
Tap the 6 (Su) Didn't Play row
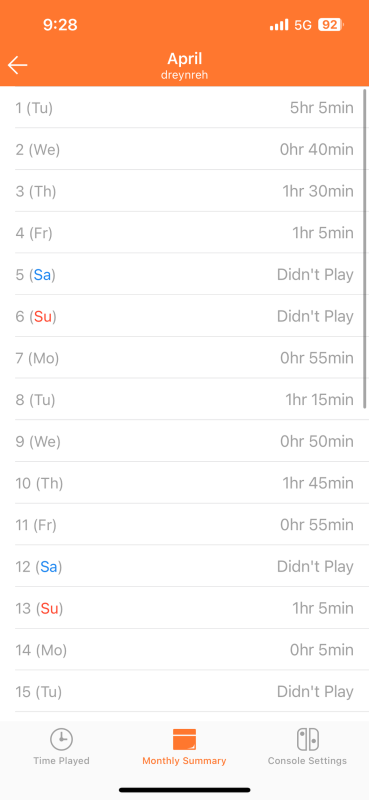pyautogui.click(x=184, y=316)
